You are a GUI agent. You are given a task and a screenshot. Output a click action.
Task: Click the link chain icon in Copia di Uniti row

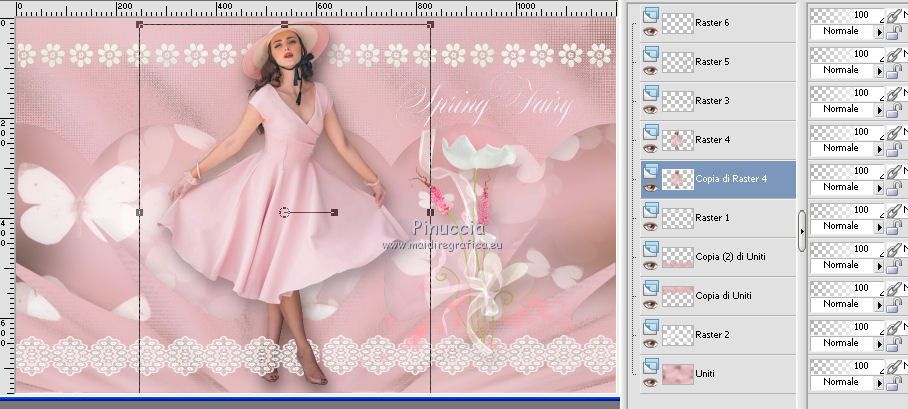894,289
